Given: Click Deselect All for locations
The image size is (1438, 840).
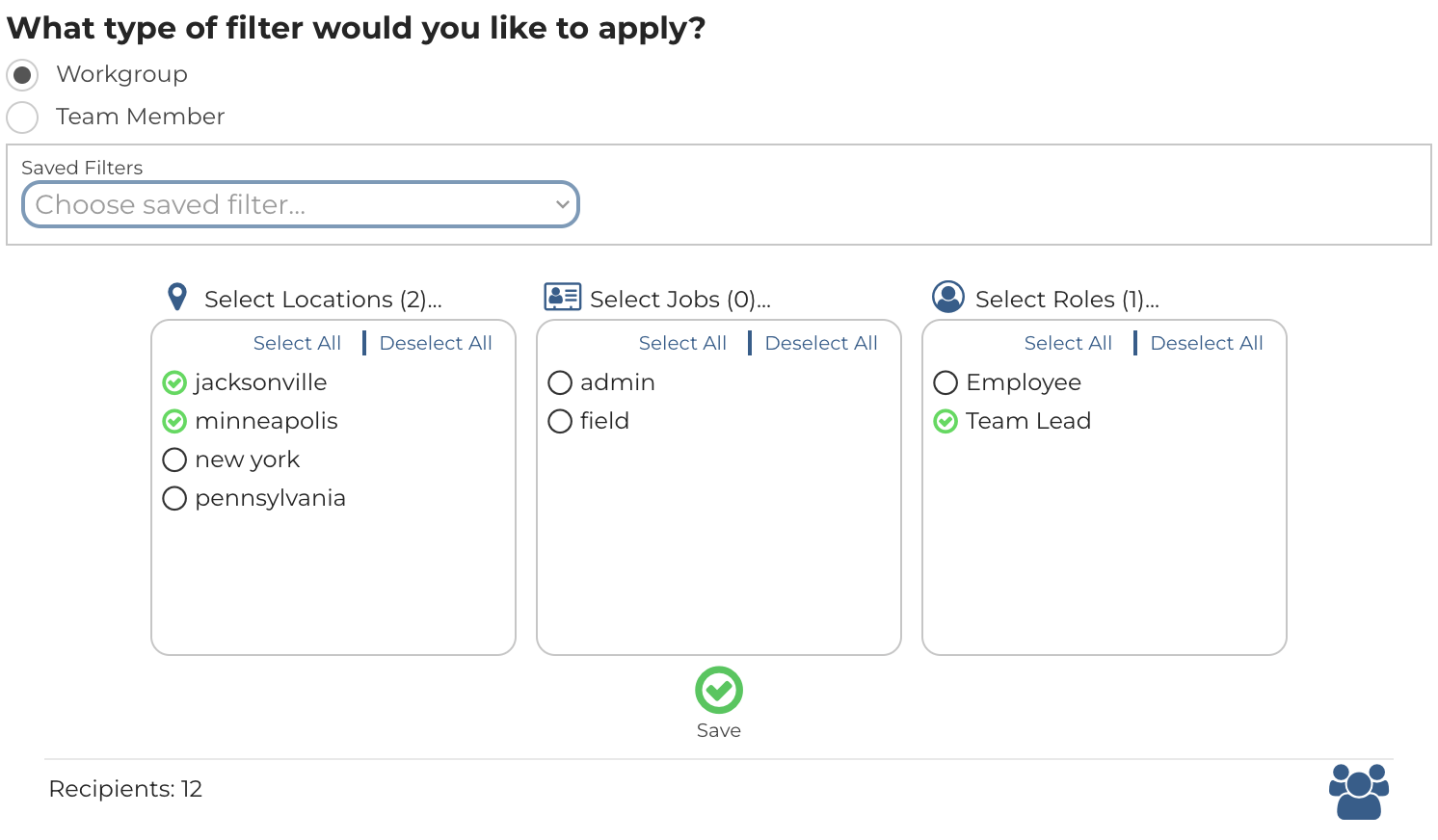Looking at the screenshot, I should click(x=435, y=343).
